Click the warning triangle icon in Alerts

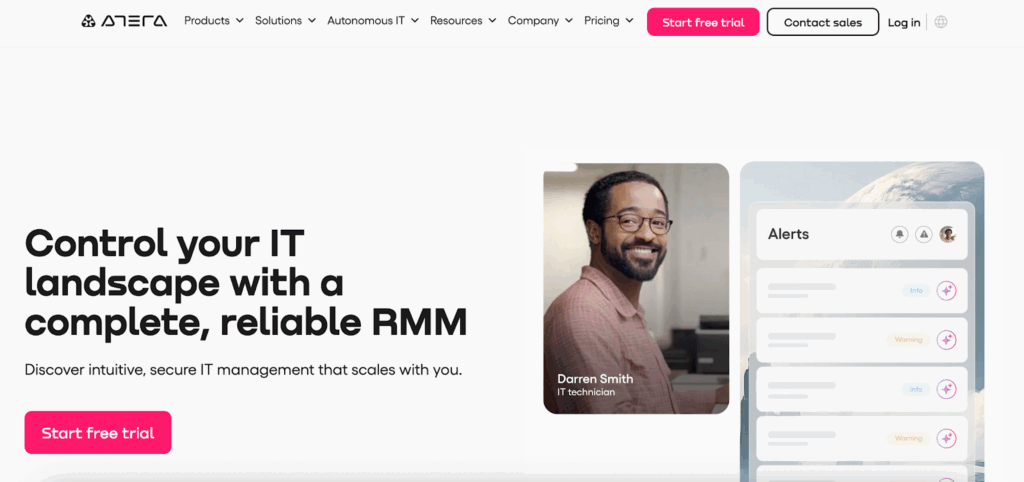(x=923, y=234)
